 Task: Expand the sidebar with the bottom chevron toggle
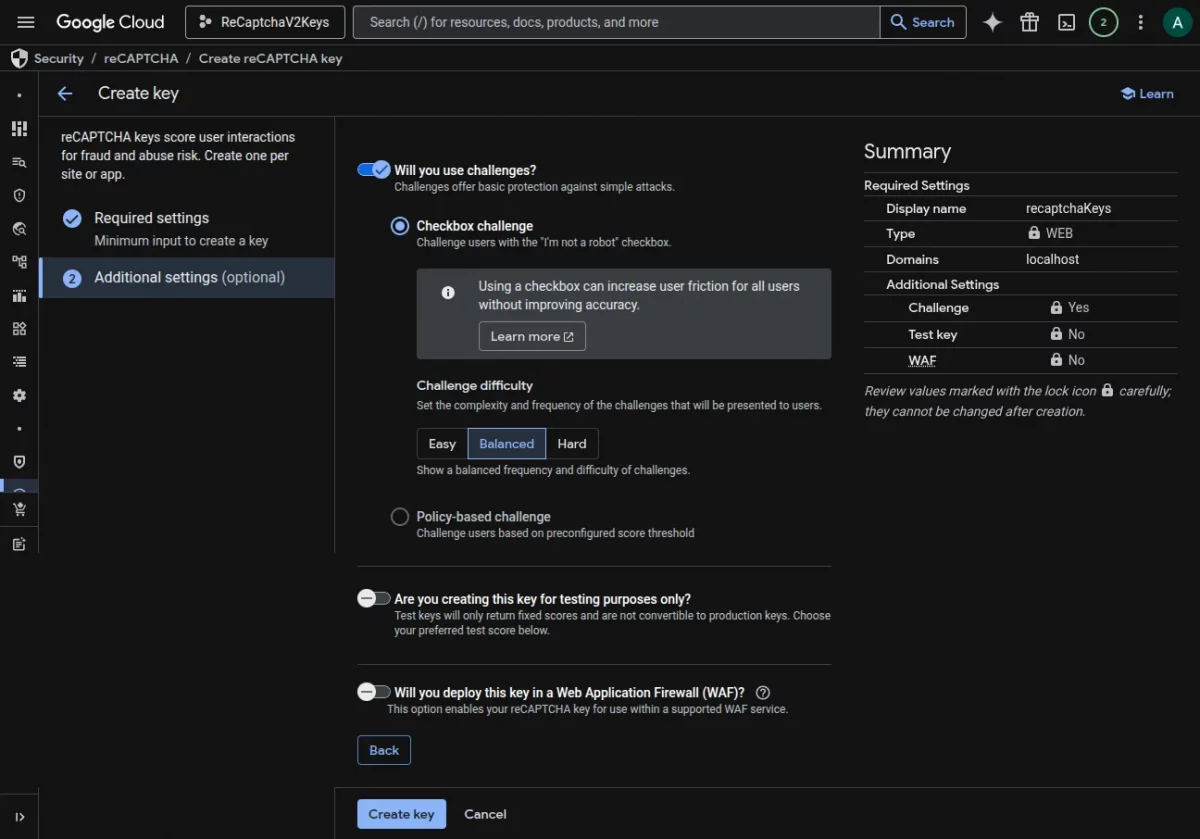19,817
